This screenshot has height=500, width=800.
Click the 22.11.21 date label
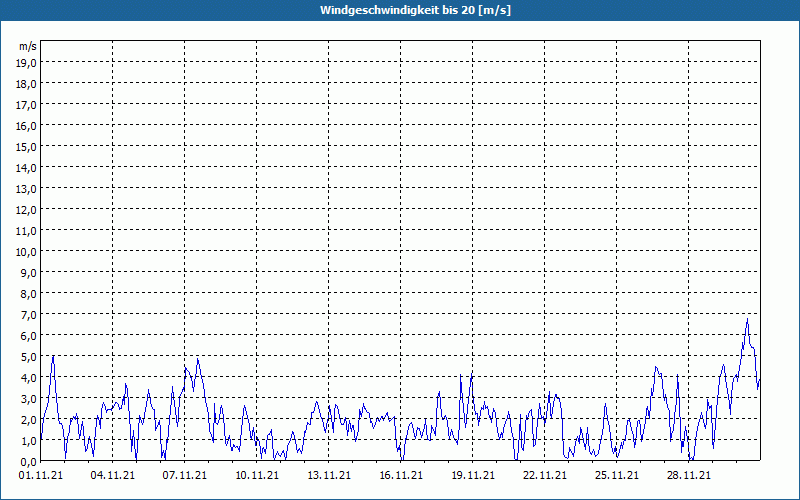[x=544, y=476]
